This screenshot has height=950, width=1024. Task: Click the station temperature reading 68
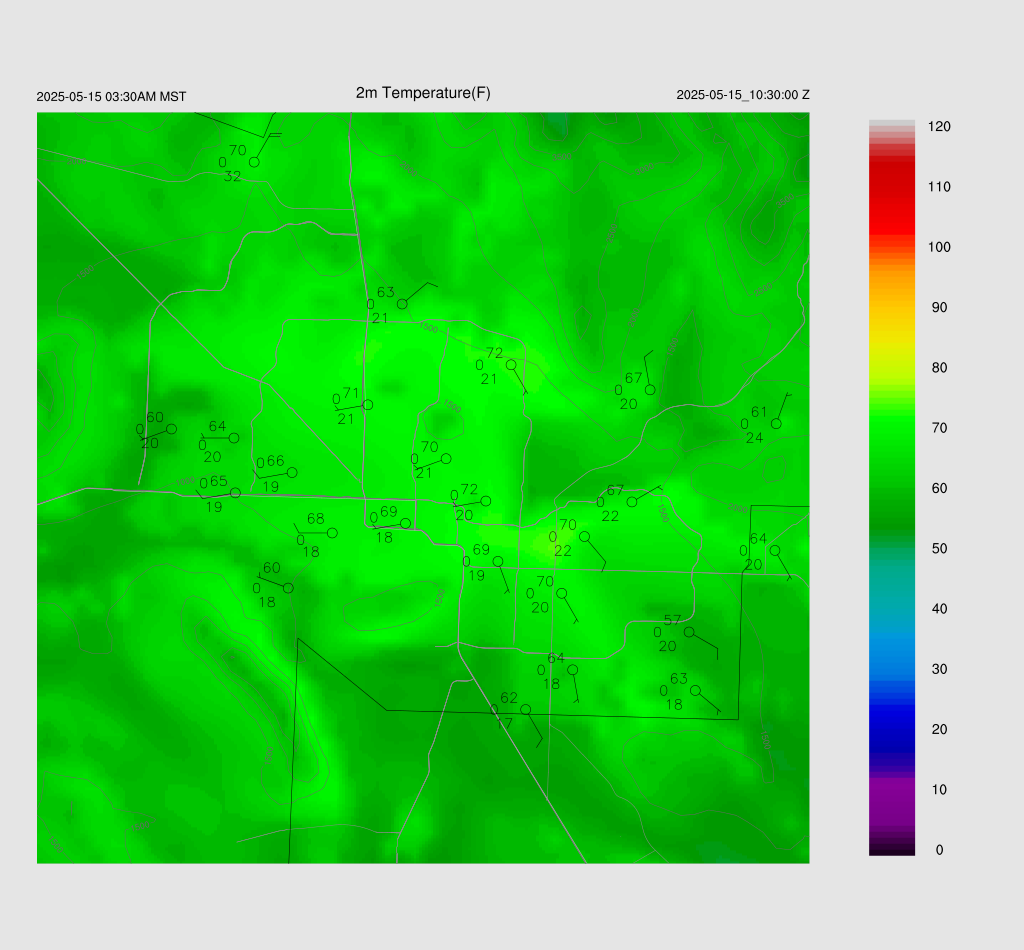[315, 518]
